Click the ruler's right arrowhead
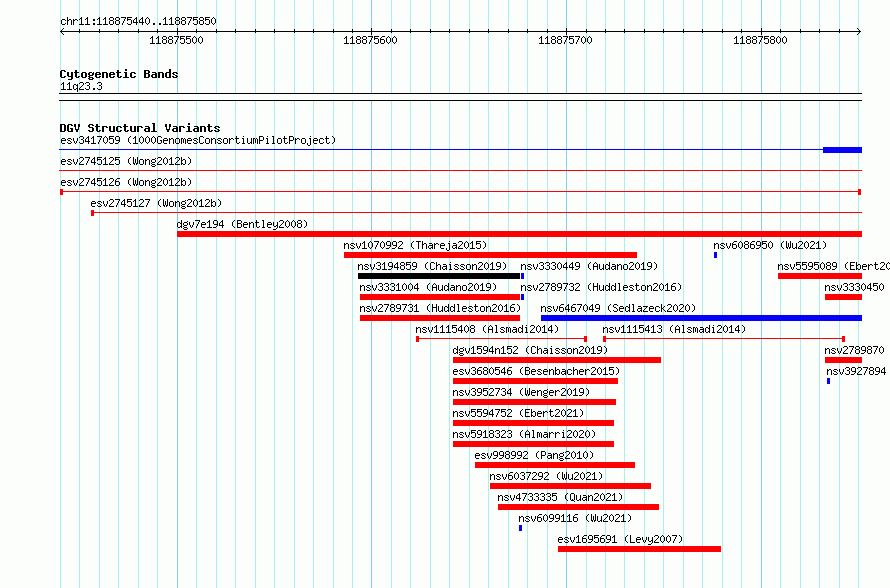The image size is (890, 588). [859, 32]
